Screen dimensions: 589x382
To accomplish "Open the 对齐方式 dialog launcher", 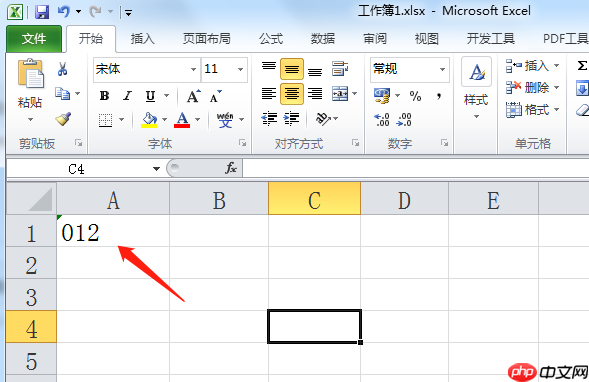I will point(355,142).
